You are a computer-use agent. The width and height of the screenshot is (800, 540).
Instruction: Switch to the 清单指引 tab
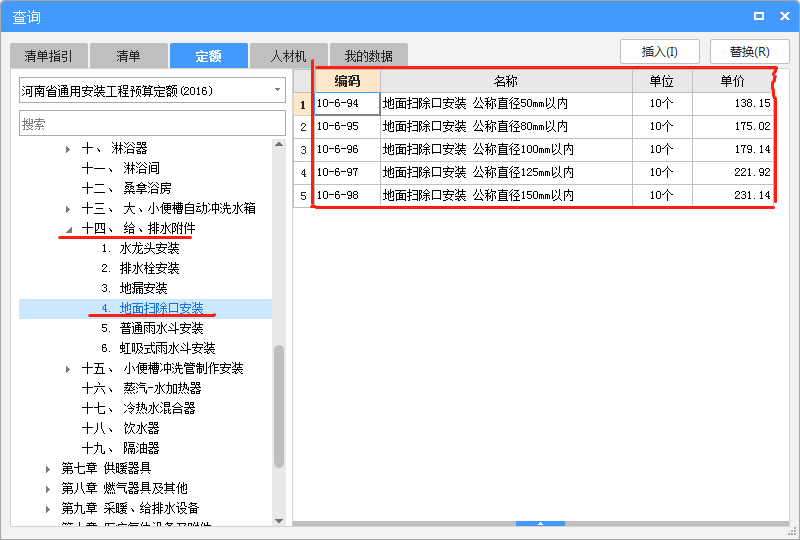pos(49,56)
